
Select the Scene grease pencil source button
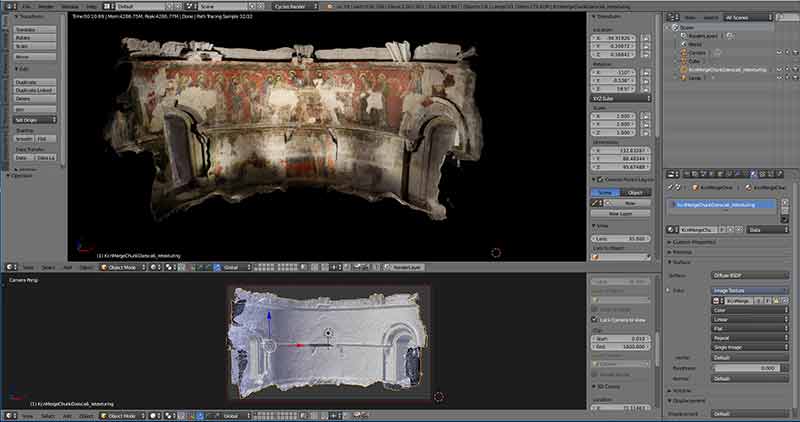click(606, 192)
